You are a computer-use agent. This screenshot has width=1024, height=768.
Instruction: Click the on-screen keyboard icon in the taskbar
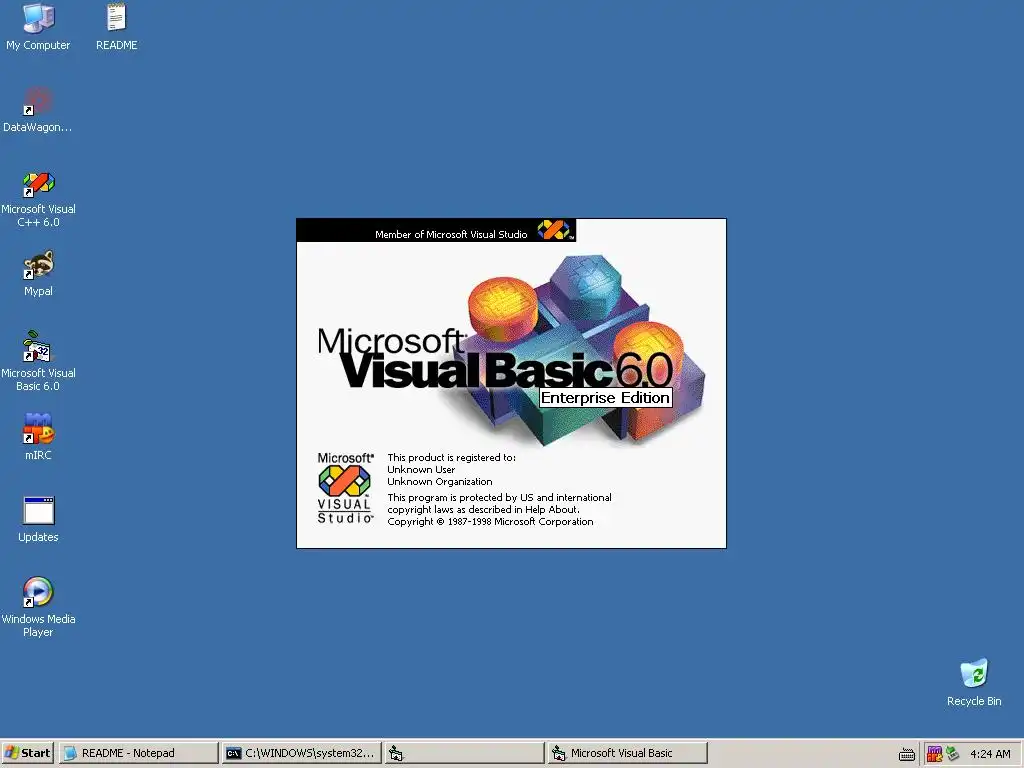point(906,754)
